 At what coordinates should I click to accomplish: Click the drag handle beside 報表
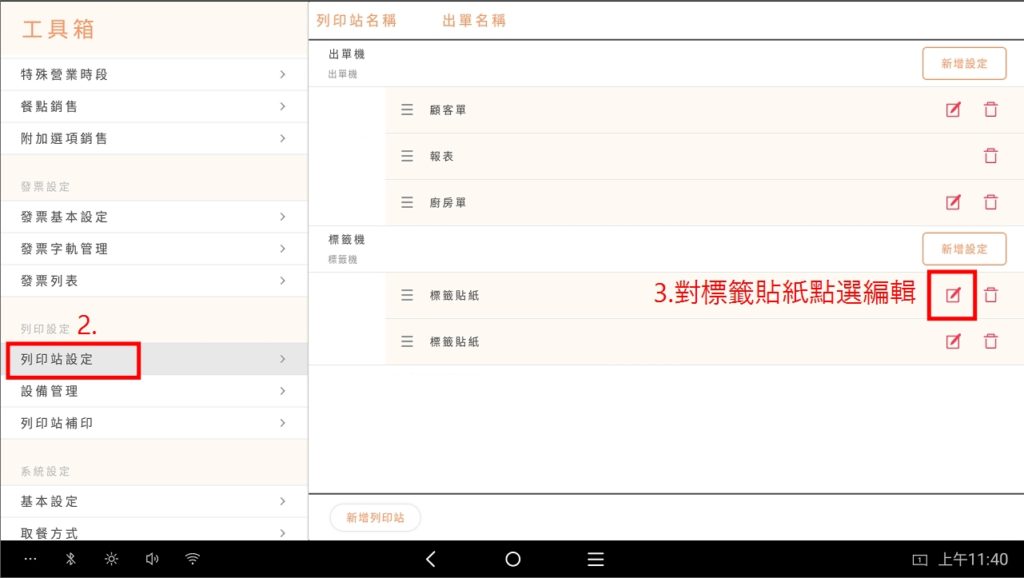pyautogui.click(x=407, y=156)
